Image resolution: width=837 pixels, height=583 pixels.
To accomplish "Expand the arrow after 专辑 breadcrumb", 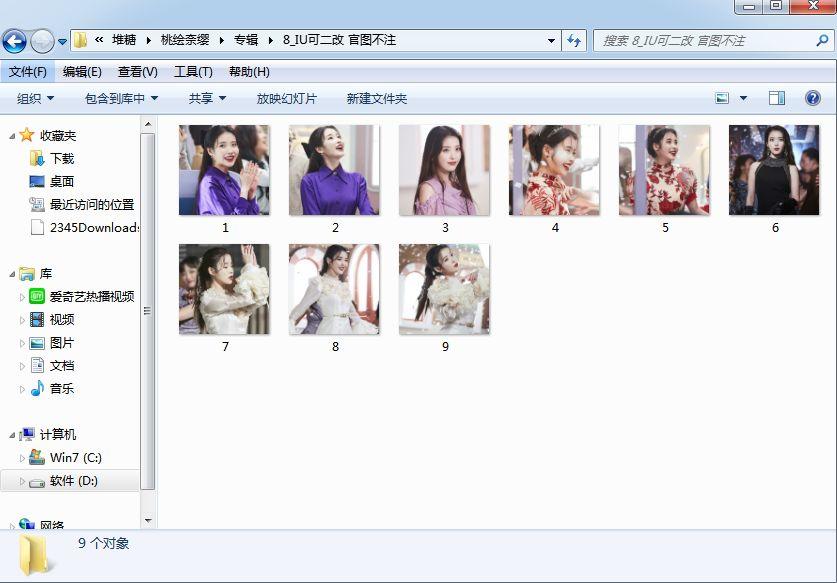I will [x=271, y=40].
